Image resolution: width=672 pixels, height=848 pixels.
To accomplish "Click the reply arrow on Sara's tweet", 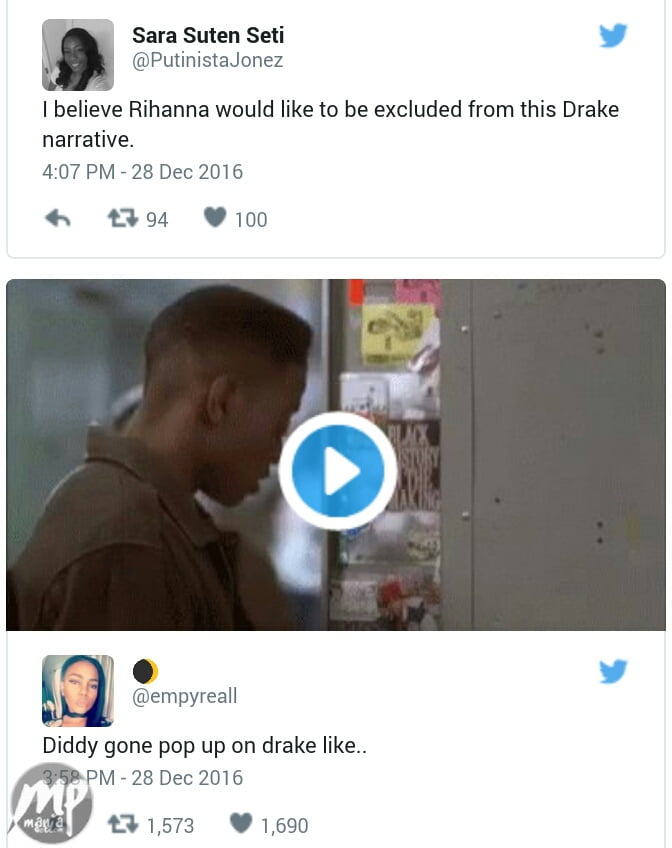I will pos(58,218).
